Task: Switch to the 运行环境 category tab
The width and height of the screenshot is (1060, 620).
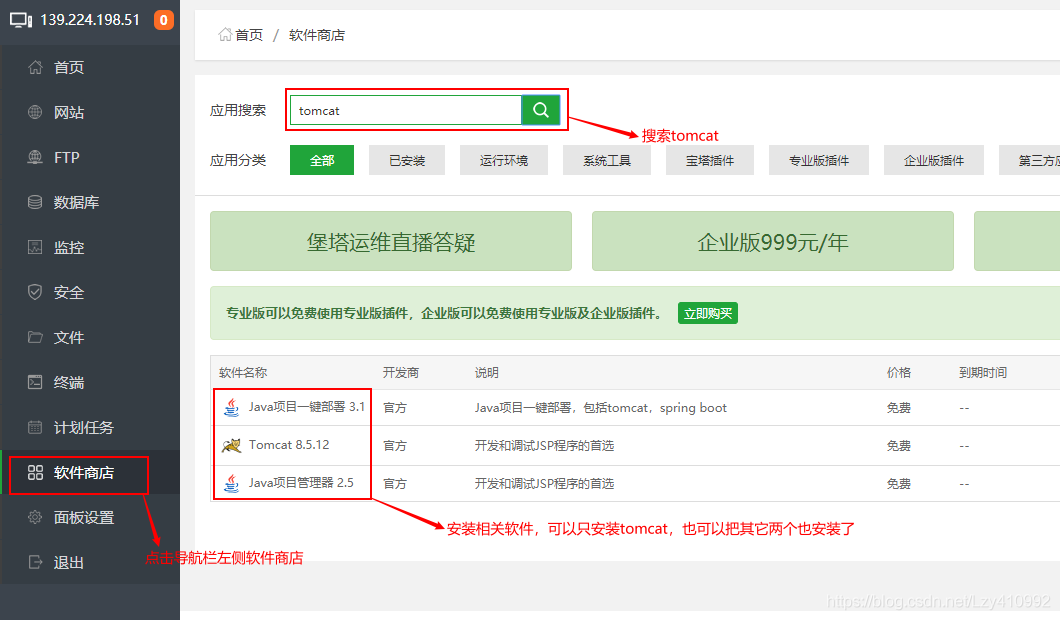Action: pos(504,160)
